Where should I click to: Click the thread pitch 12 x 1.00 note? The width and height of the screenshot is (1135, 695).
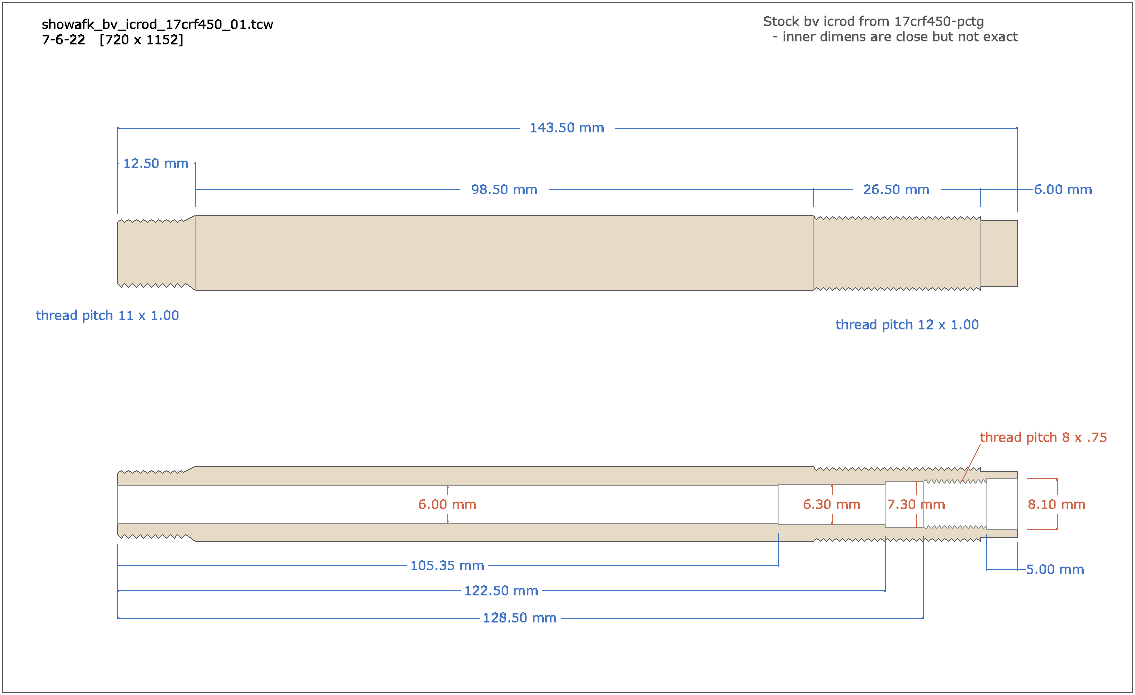point(907,325)
